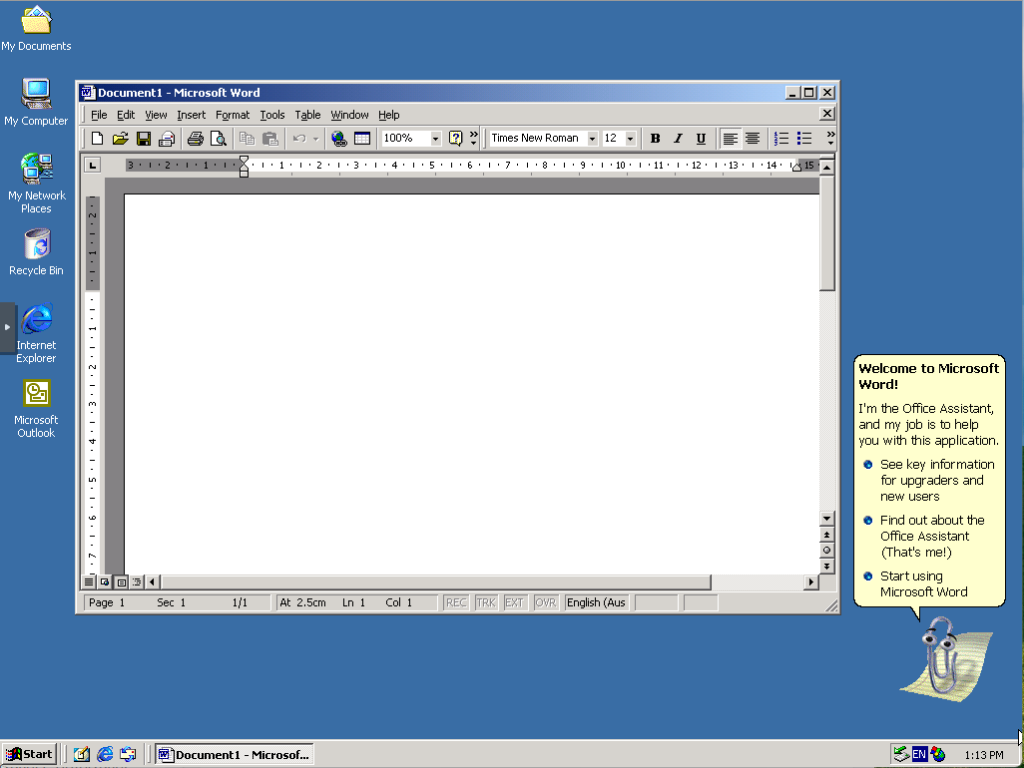This screenshot has width=1024, height=768.
Task: Expand more Formatting toolbar buttons chevron
Action: (x=830, y=138)
